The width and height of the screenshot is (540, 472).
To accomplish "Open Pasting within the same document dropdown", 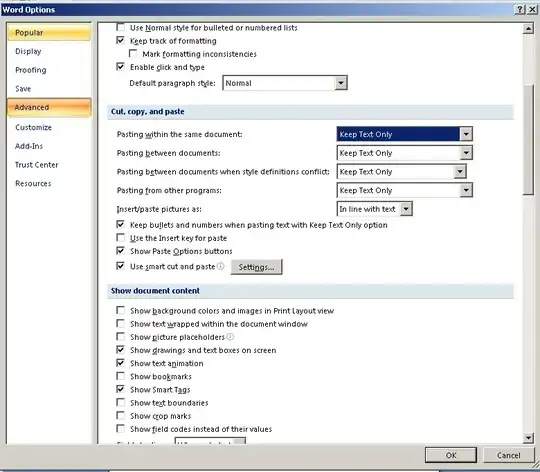I will point(466,134).
